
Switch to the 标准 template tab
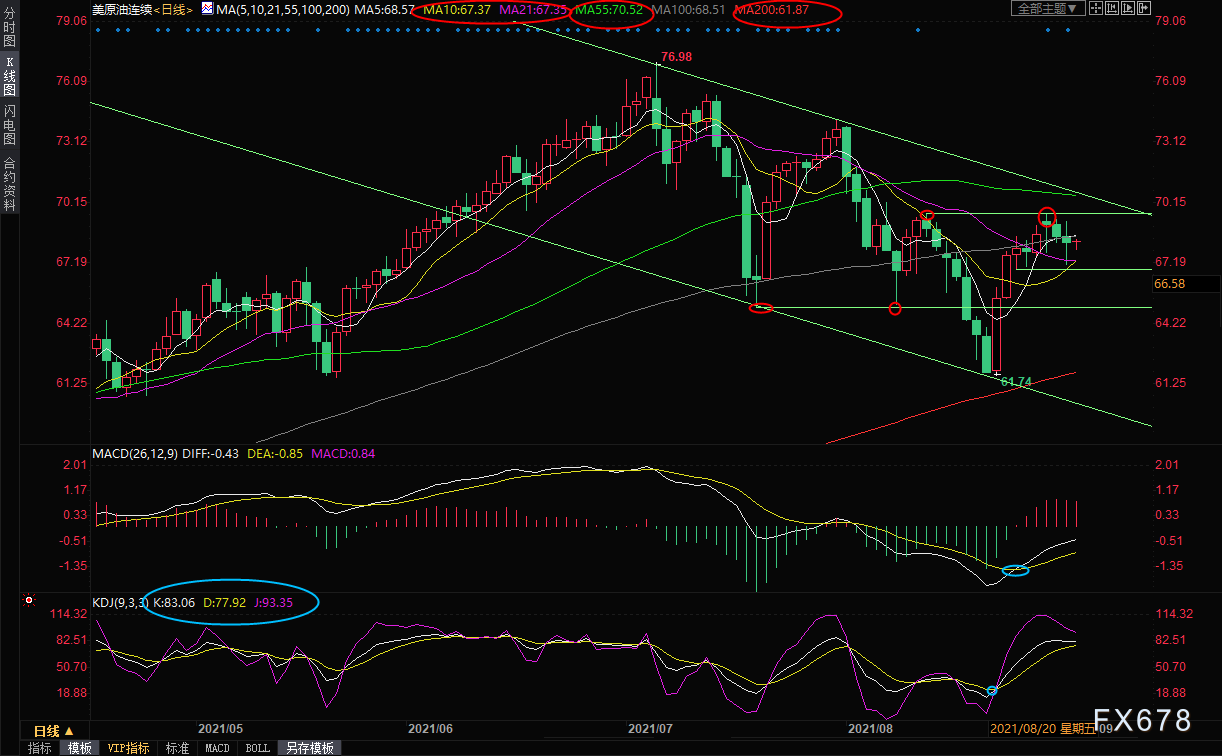click(177, 748)
